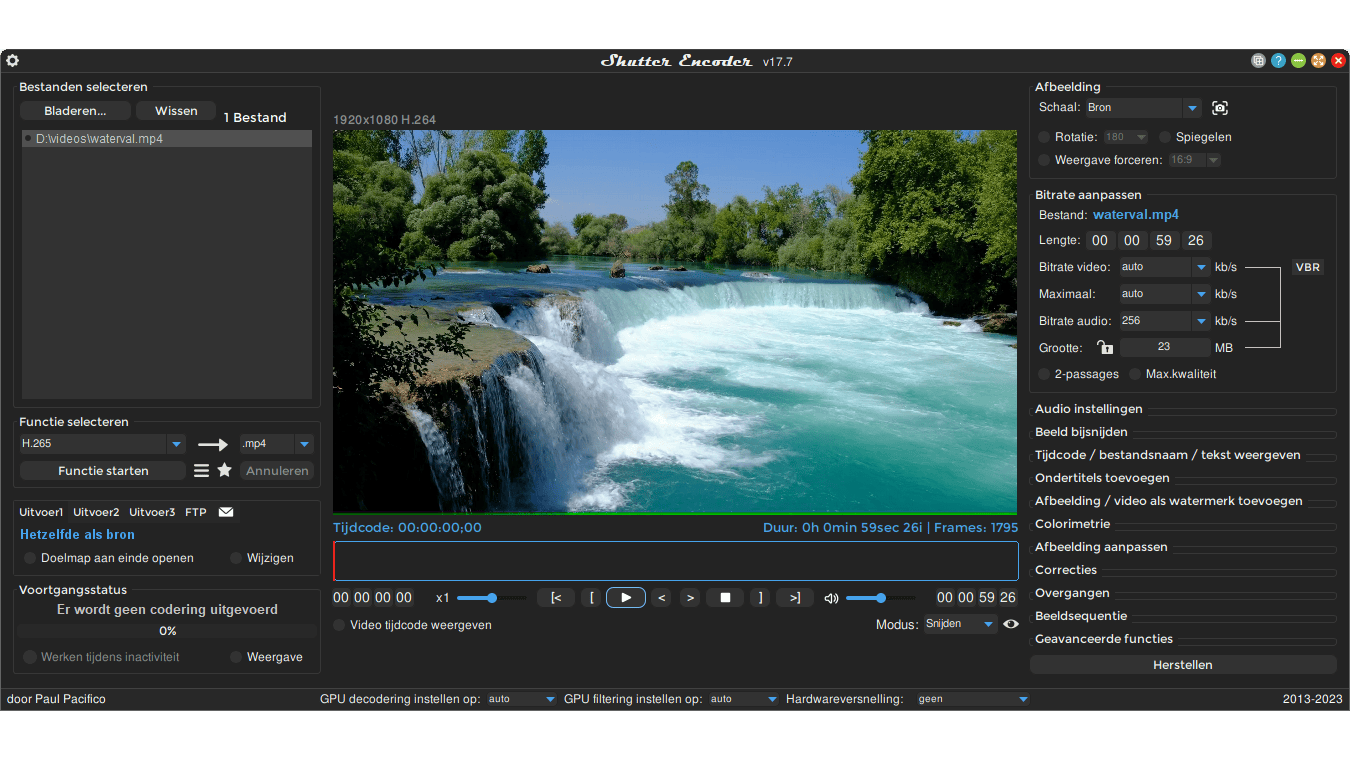Click the mail notification envelope icon

tap(226, 512)
